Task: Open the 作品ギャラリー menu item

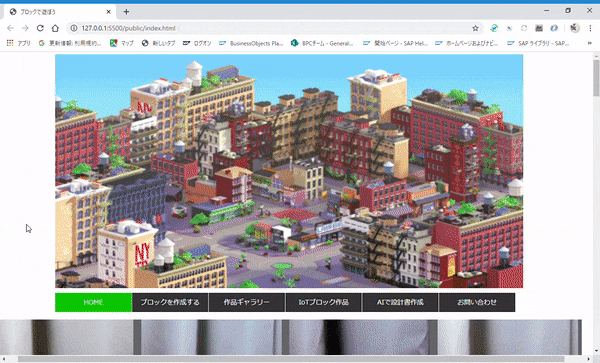Action: click(247, 302)
